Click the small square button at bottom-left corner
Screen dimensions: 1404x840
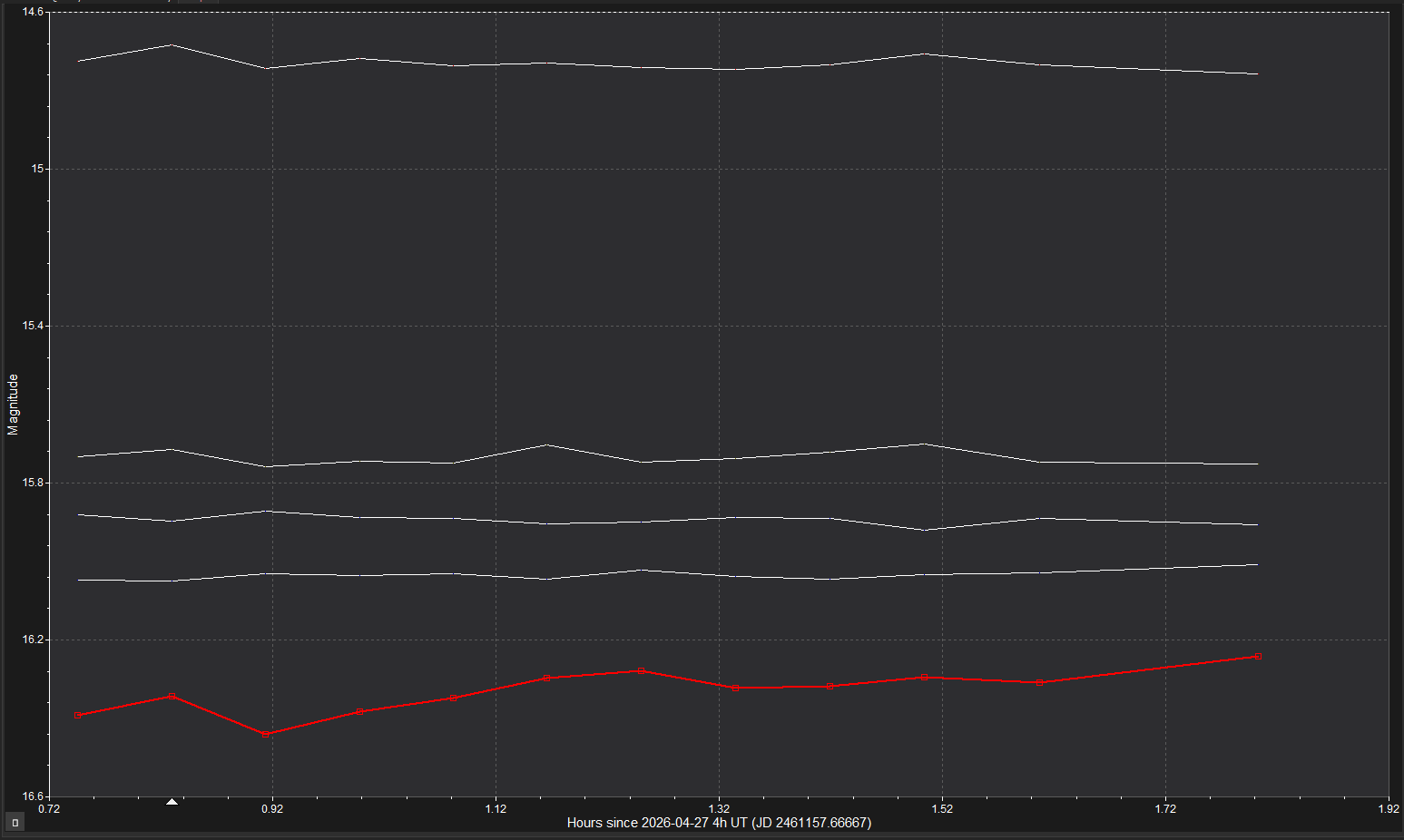15,823
